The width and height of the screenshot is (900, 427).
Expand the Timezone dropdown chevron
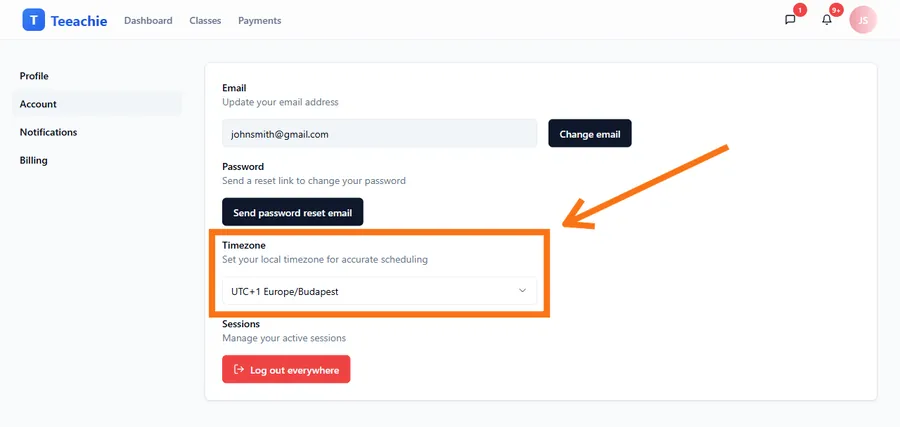coord(522,291)
